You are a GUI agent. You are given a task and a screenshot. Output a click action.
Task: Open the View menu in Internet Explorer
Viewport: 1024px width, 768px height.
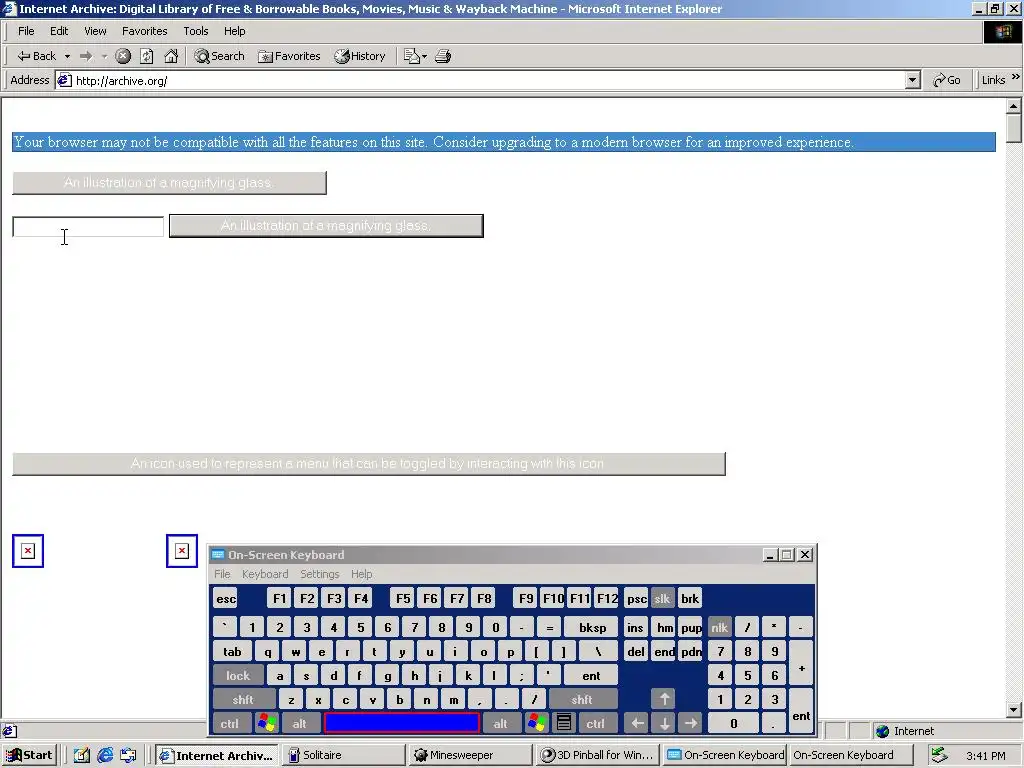(x=95, y=31)
